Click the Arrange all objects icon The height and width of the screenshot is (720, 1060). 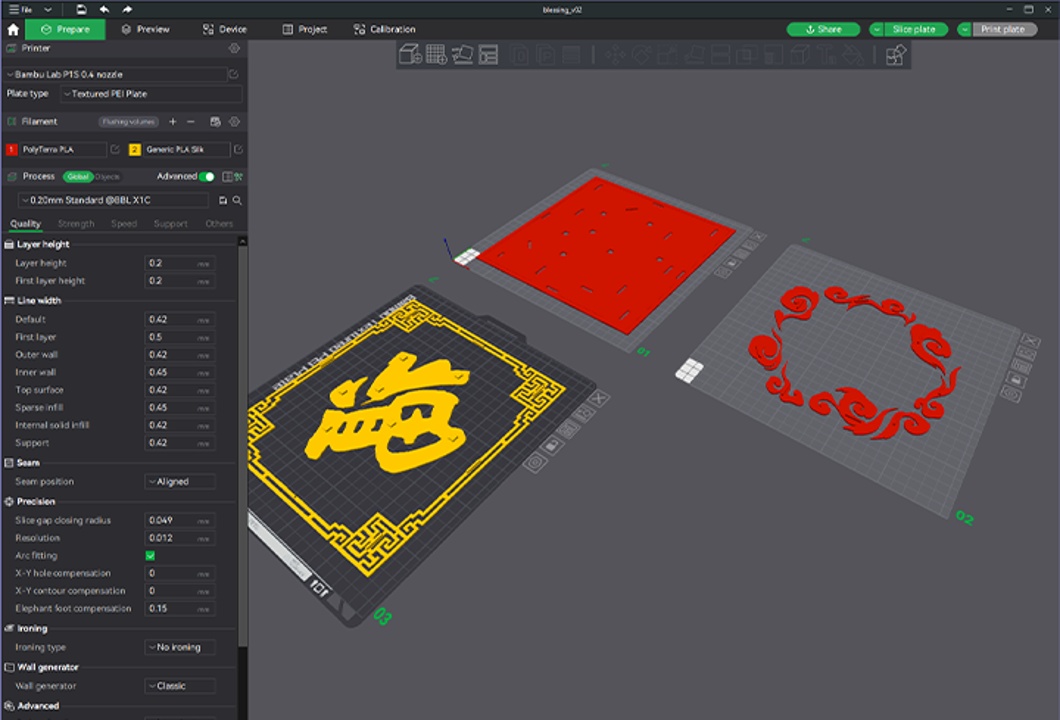[x=488, y=54]
